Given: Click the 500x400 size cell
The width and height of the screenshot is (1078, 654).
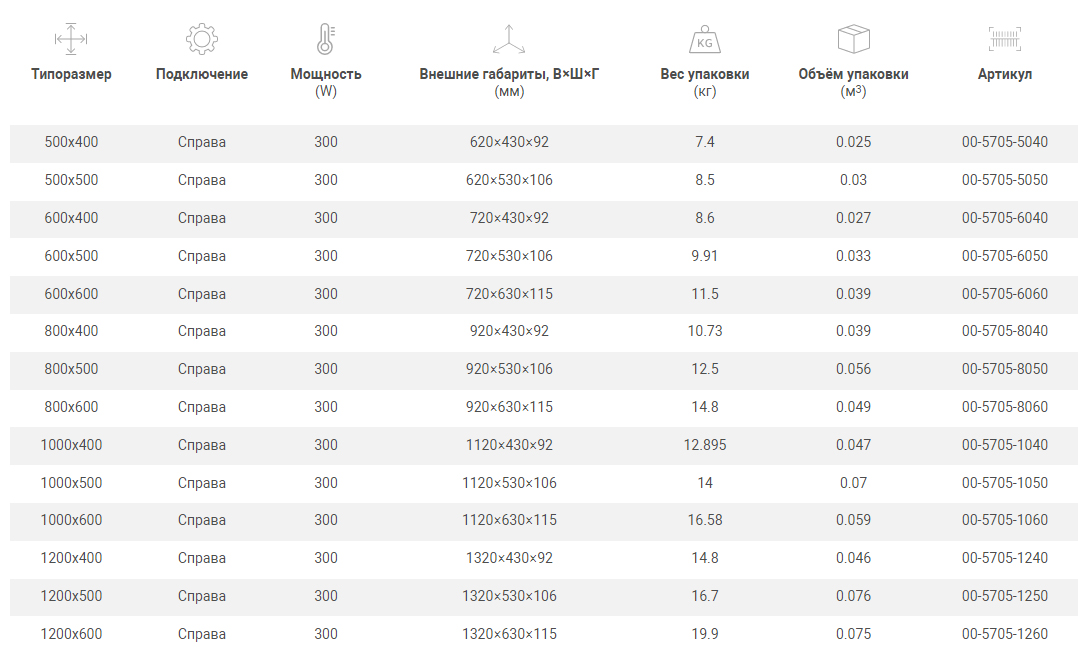Looking at the screenshot, I should coord(71,142).
